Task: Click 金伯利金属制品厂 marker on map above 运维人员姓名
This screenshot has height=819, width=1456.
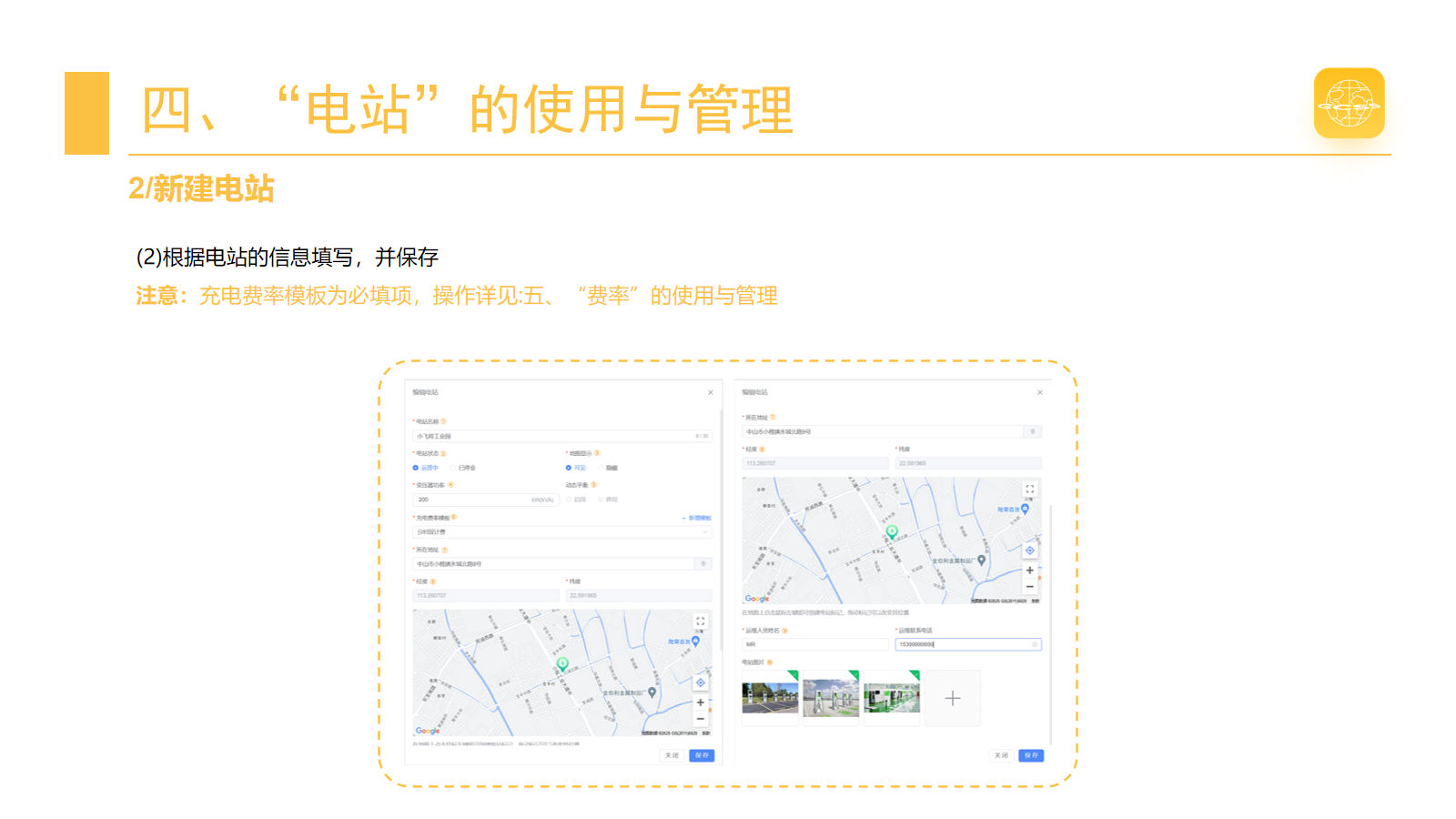Action: [x=981, y=561]
